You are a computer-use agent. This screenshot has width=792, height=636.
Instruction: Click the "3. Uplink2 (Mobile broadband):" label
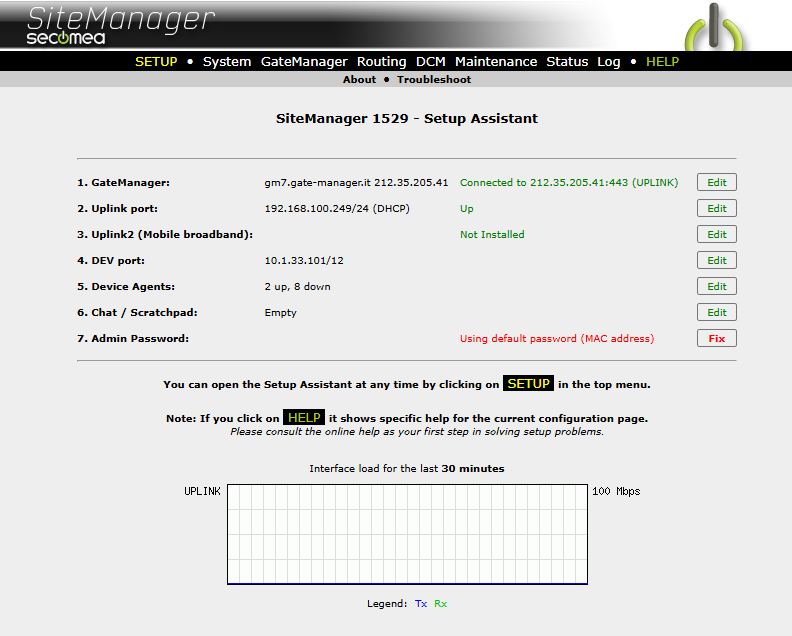pyautogui.click(x=165, y=234)
